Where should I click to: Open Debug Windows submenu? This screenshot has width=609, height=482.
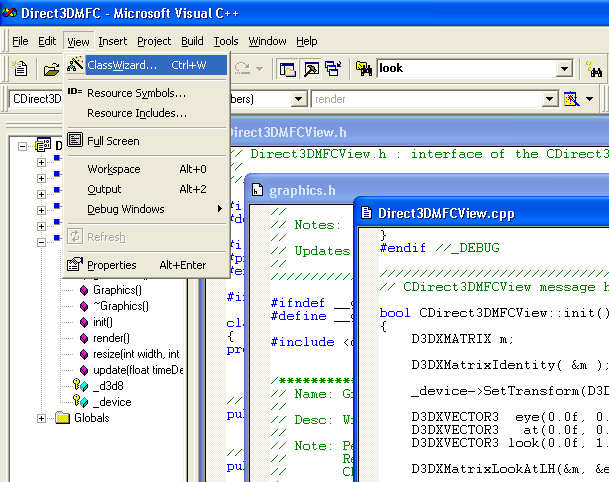[x=146, y=209]
